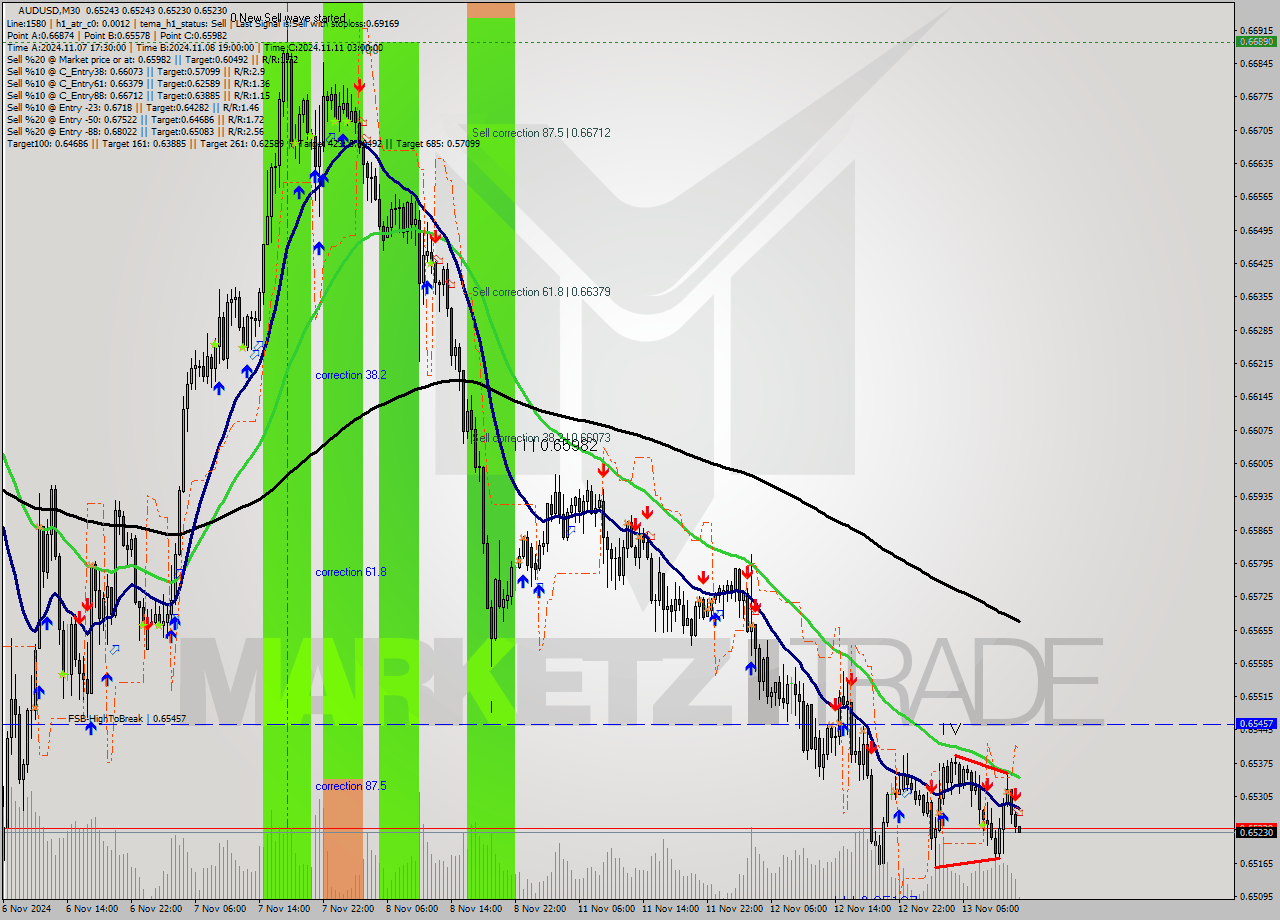Image resolution: width=1280 pixels, height=920 pixels.
Task: Click the '6 Nov 2024' time axis label
Action: (x=26, y=909)
